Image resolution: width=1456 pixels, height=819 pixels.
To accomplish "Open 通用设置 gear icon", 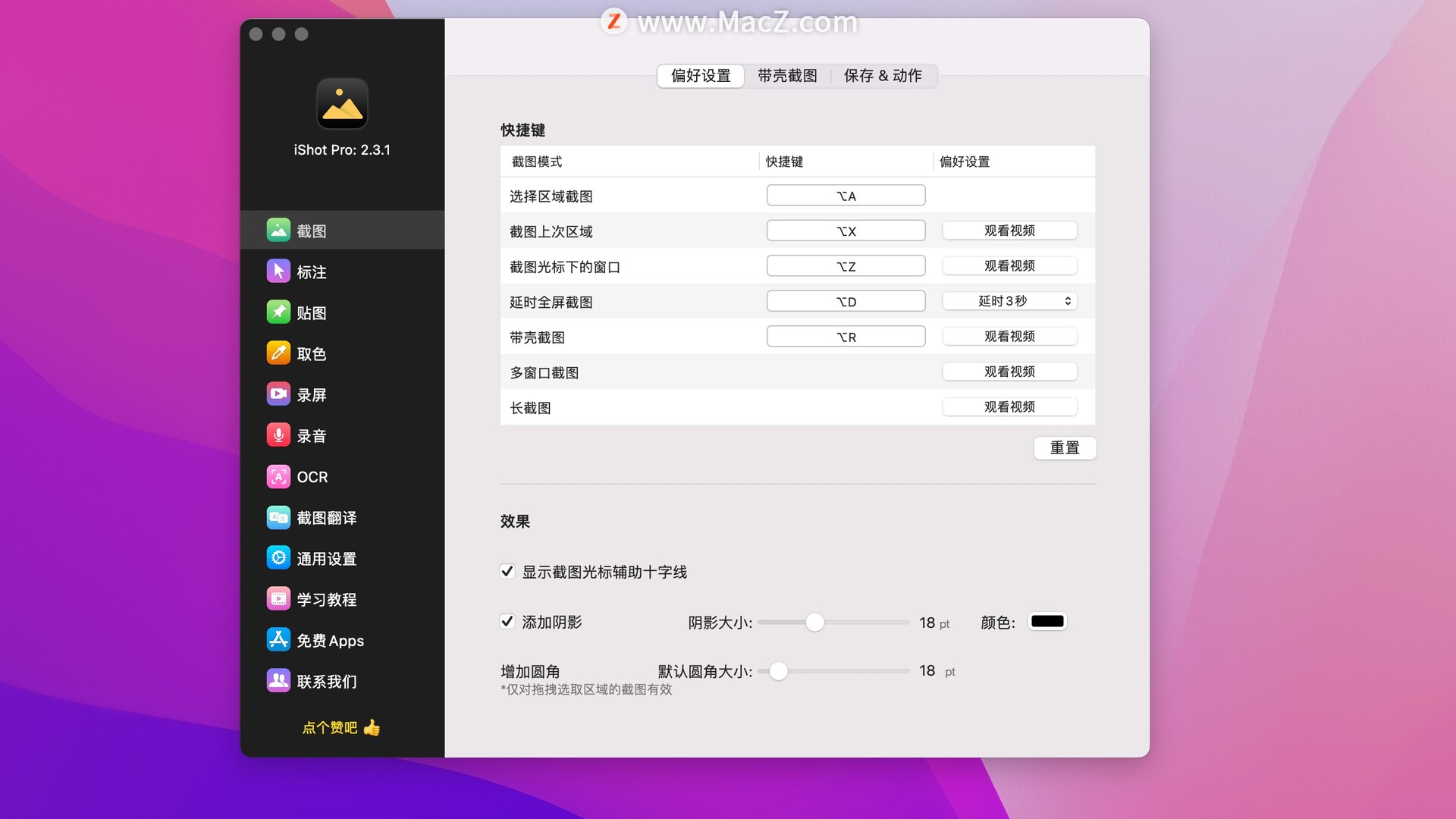I will (x=278, y=558).
